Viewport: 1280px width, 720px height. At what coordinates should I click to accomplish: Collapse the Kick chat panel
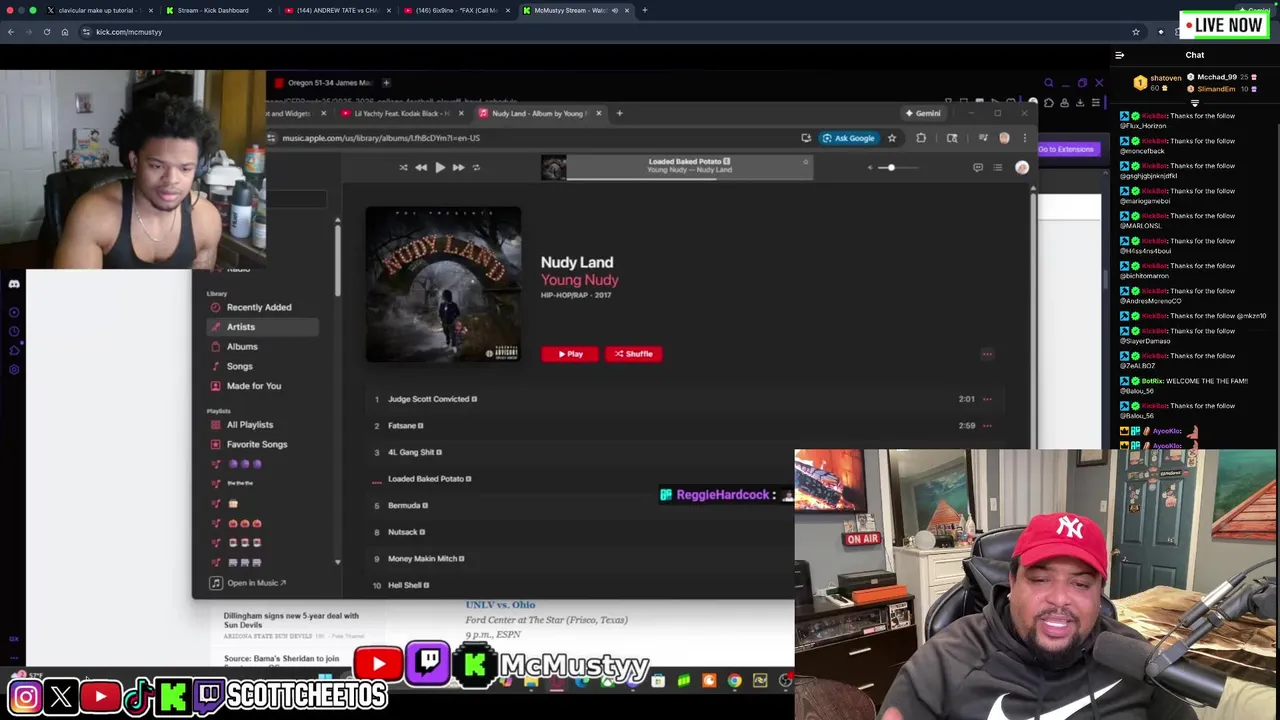[1119, 55]
